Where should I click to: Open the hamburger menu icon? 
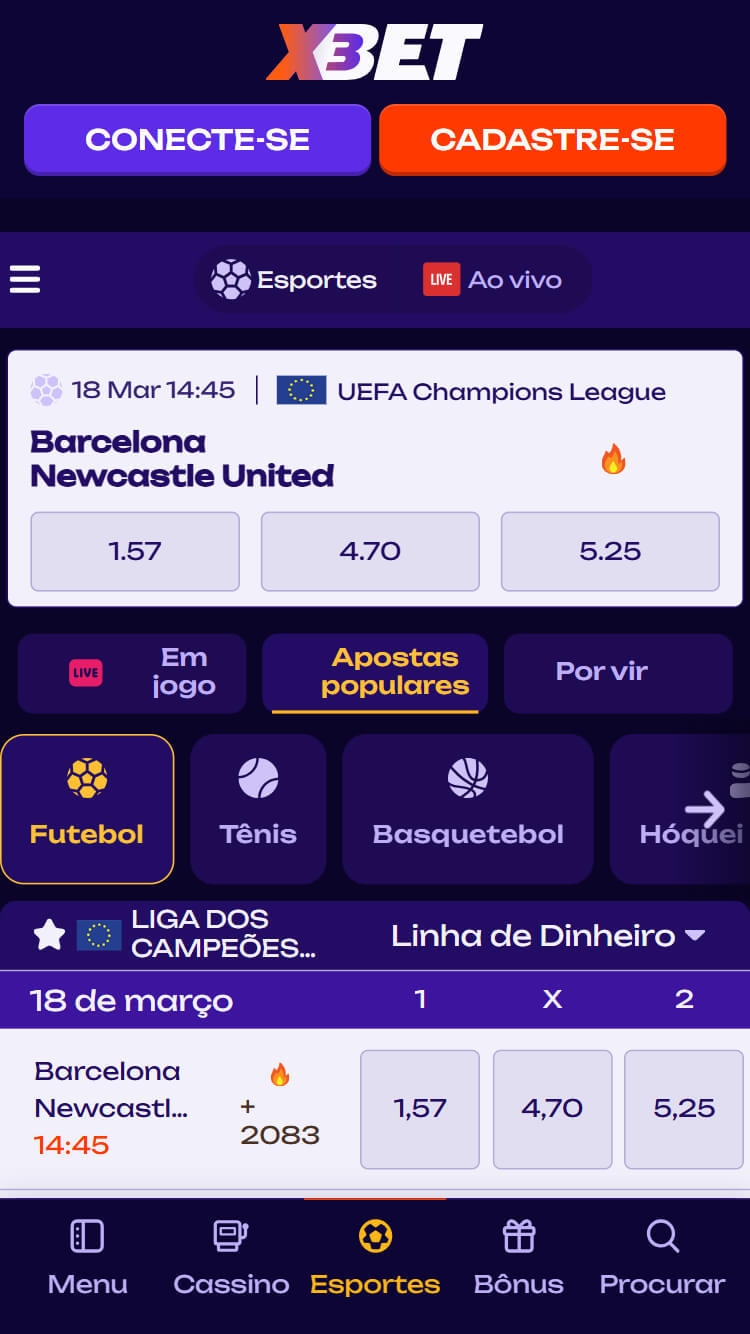(x=25, y=279)
